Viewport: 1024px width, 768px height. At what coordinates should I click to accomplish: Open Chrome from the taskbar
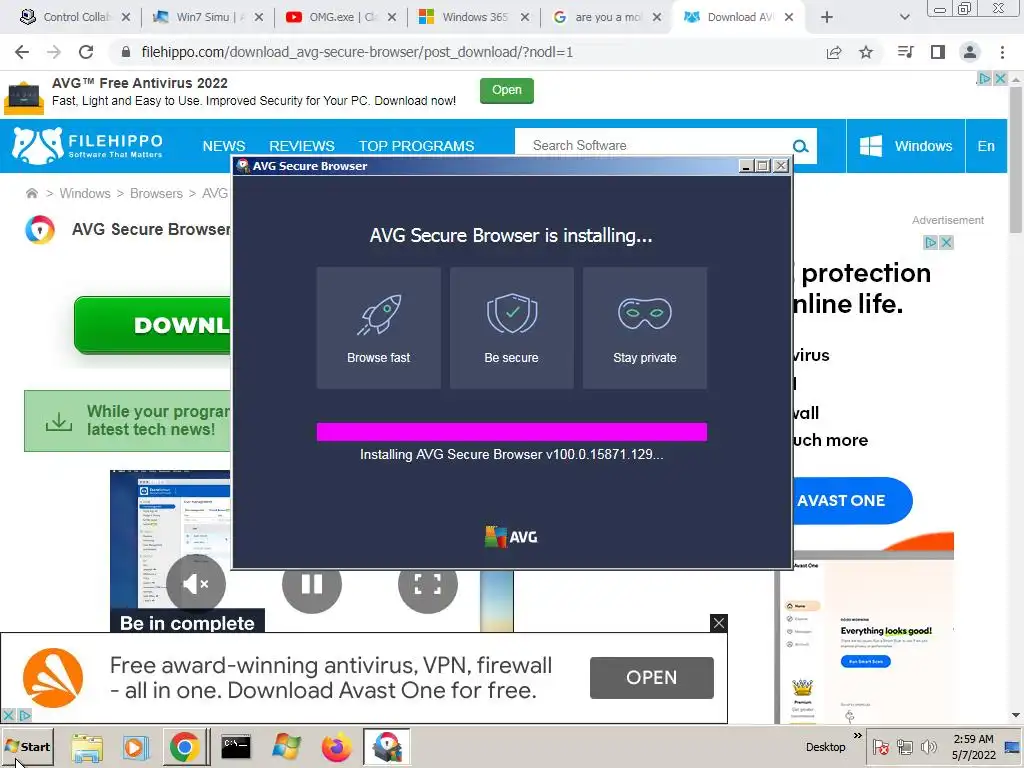(185, 747)
